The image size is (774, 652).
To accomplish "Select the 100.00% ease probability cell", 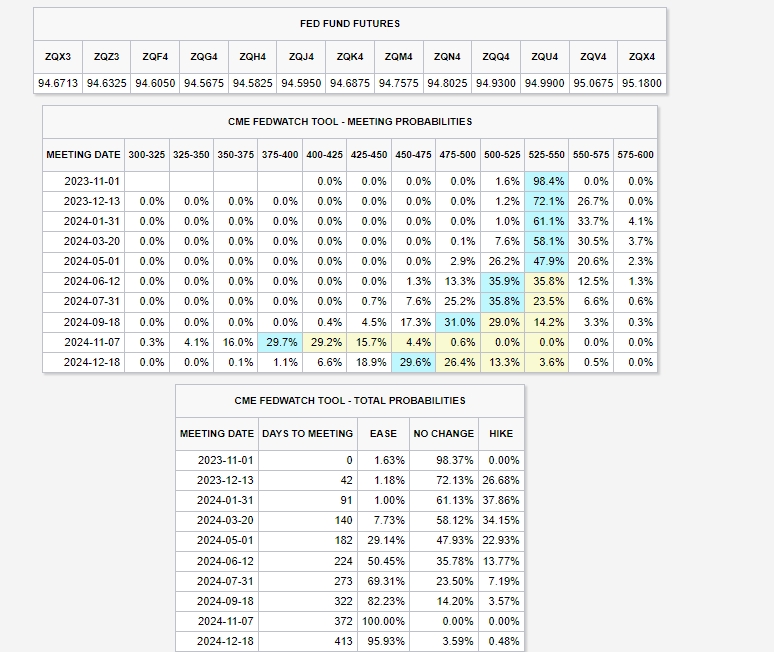I will (384, 621).
